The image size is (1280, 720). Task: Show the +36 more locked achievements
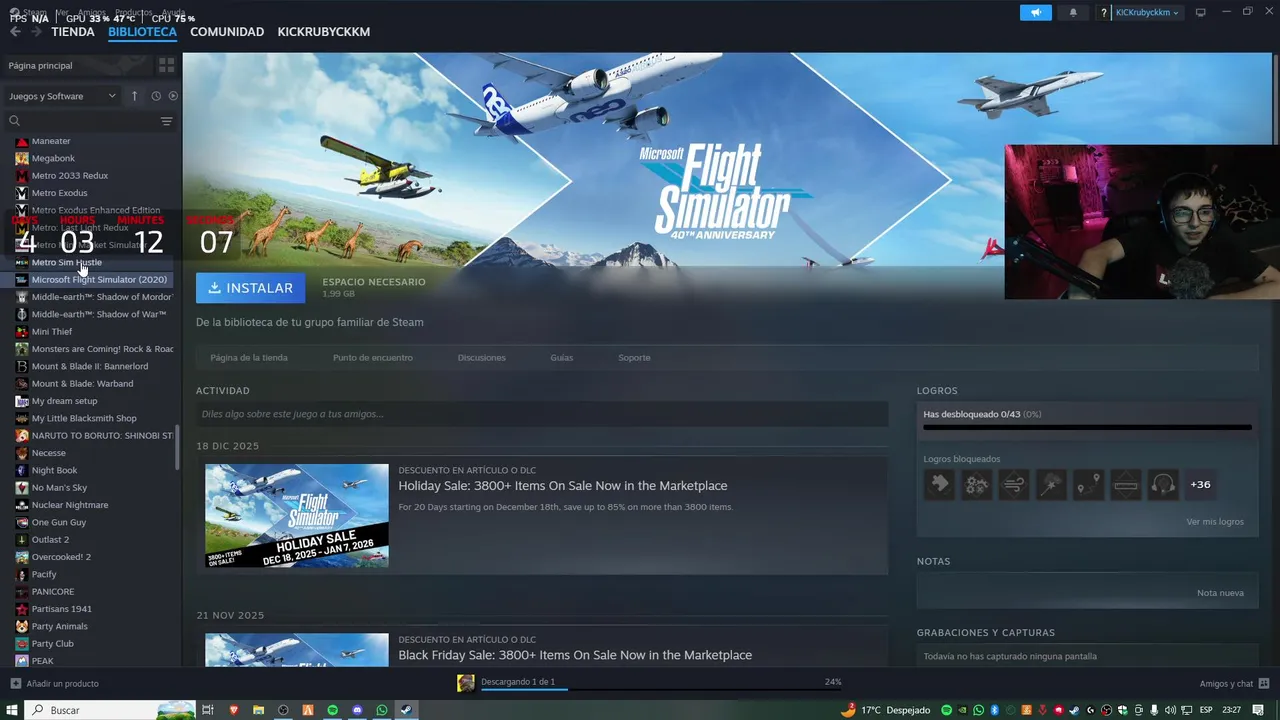click(1200, 485)
